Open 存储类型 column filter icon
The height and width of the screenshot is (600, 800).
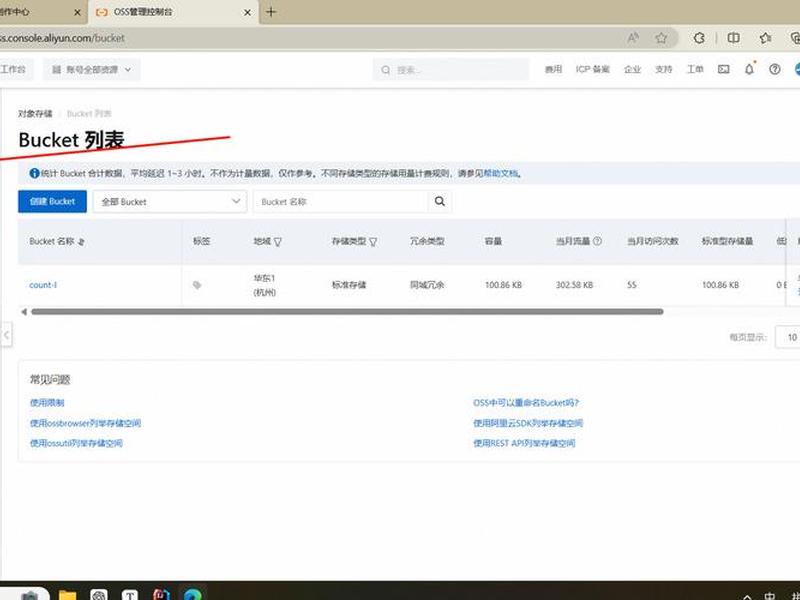click(x=373, y=242)
